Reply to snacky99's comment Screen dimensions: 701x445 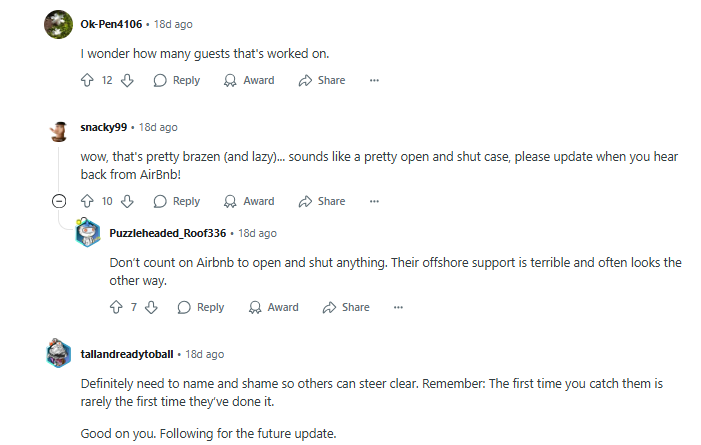(x=177, y=201)
